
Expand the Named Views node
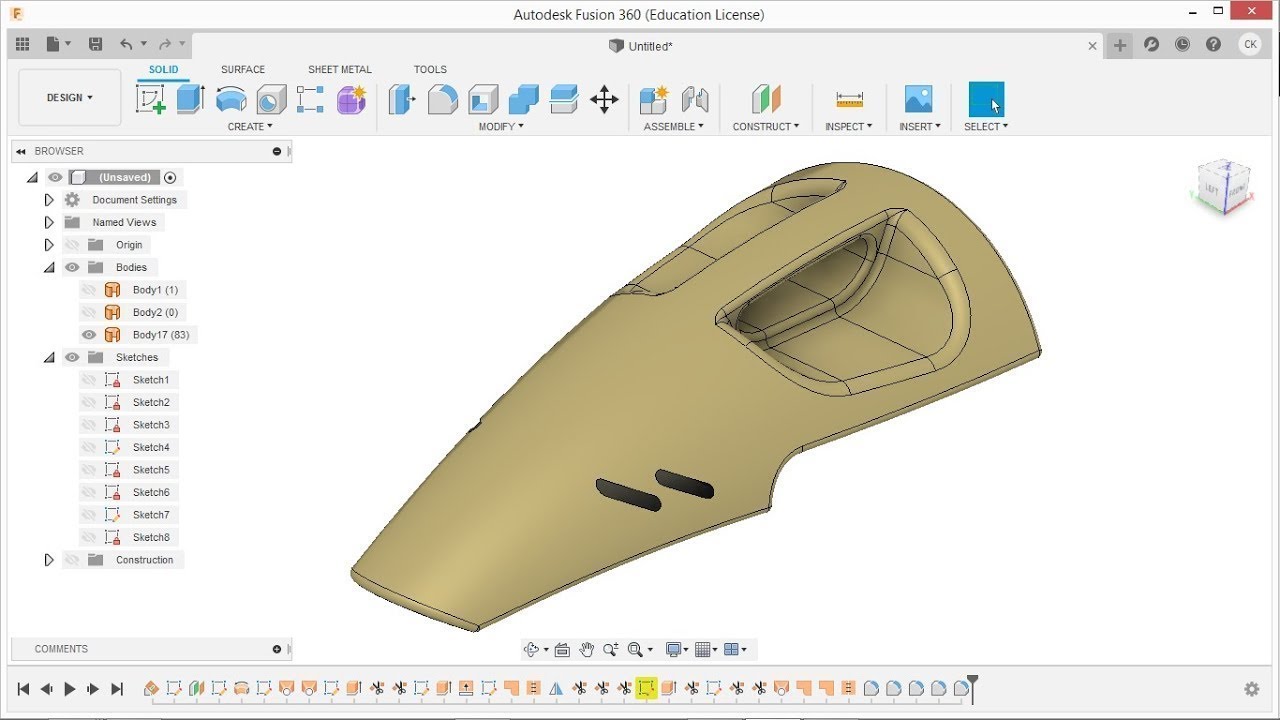pyautogui.click(x=49, y=222)
